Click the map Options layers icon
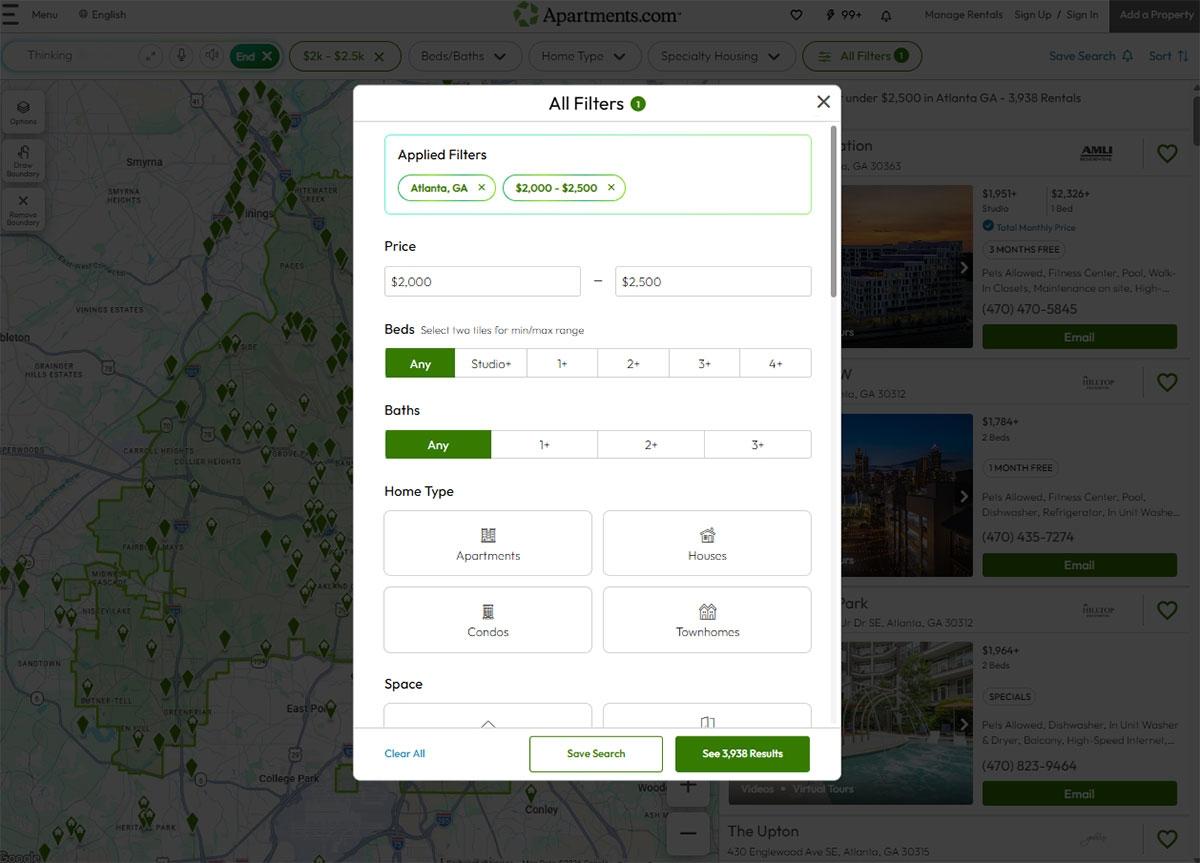This screenshot has width=1200, height=863. click(23, 112)
